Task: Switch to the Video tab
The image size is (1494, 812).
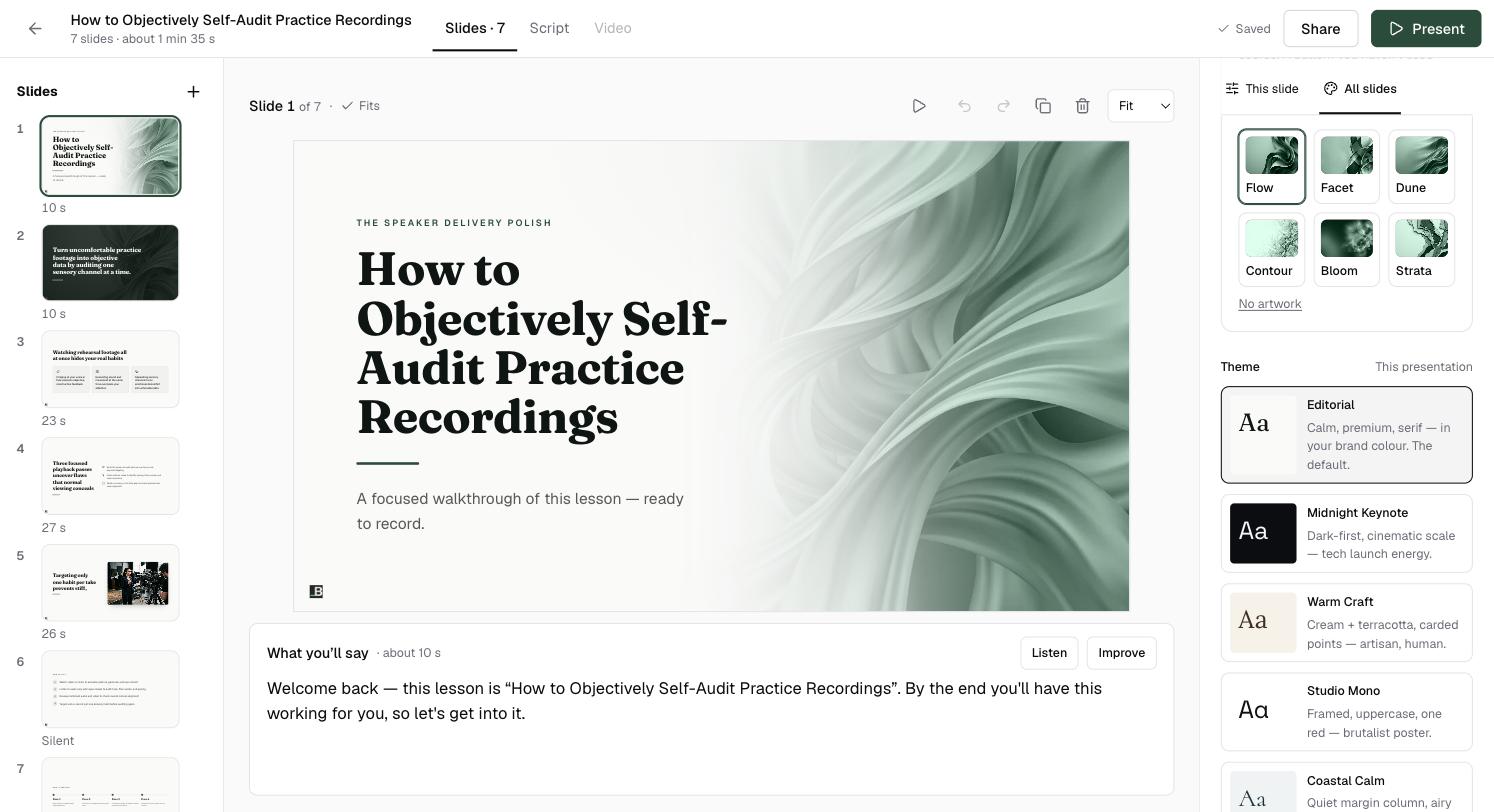Action: [x=612, y=28]
